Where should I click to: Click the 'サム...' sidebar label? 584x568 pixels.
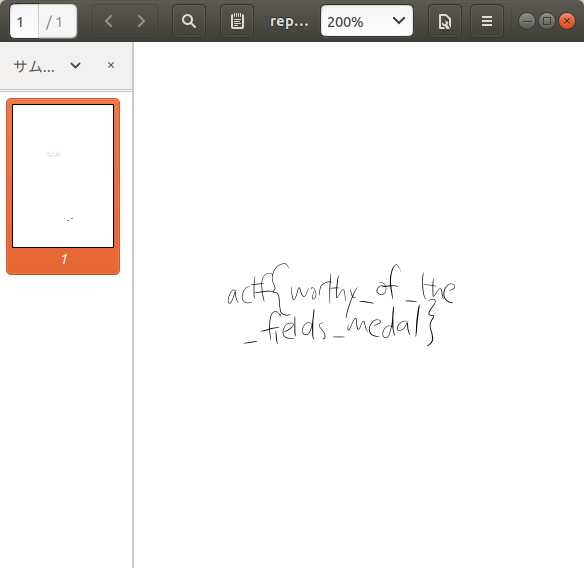point(34,66)
